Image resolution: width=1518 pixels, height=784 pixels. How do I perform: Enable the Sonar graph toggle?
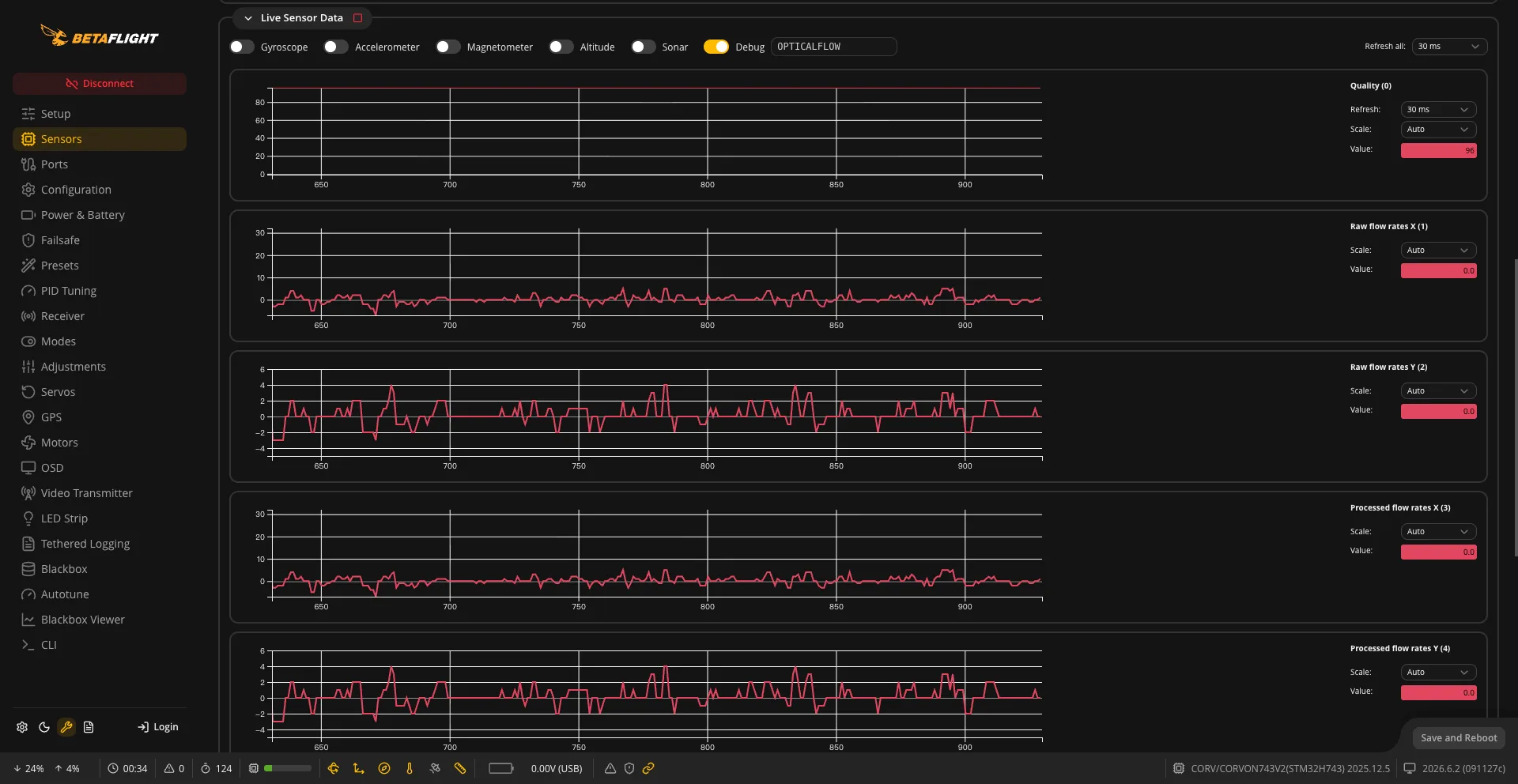pos(644,47)
